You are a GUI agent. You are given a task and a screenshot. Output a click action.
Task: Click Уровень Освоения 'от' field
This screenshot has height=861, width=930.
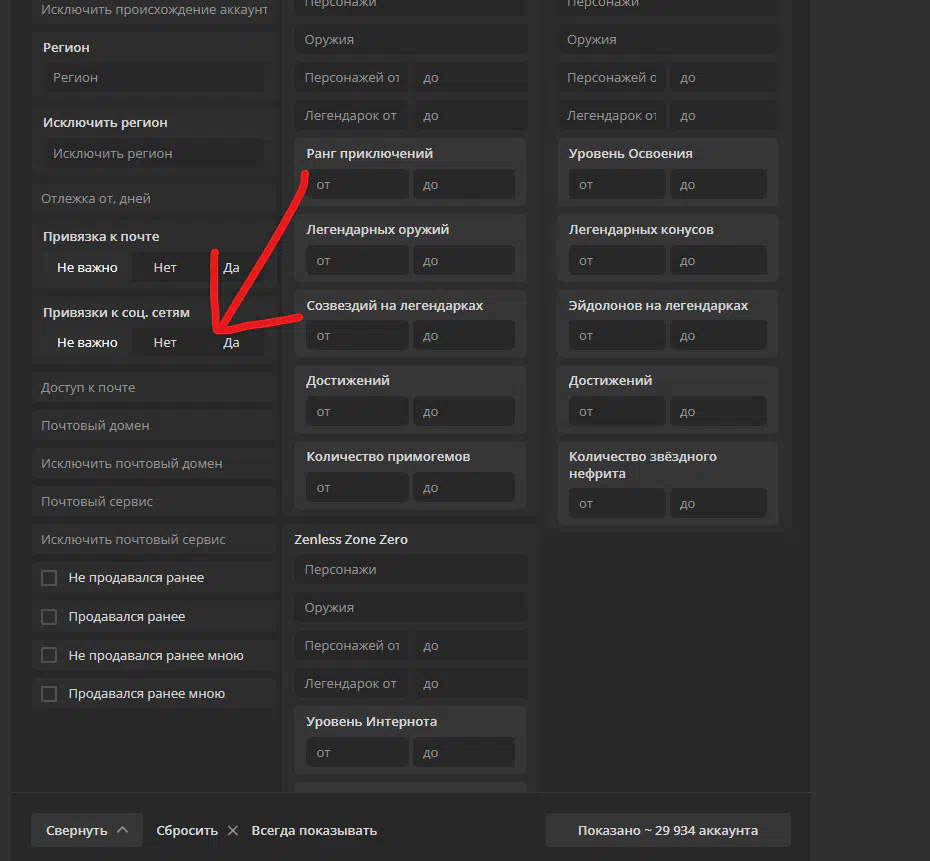tap(617, 184)
